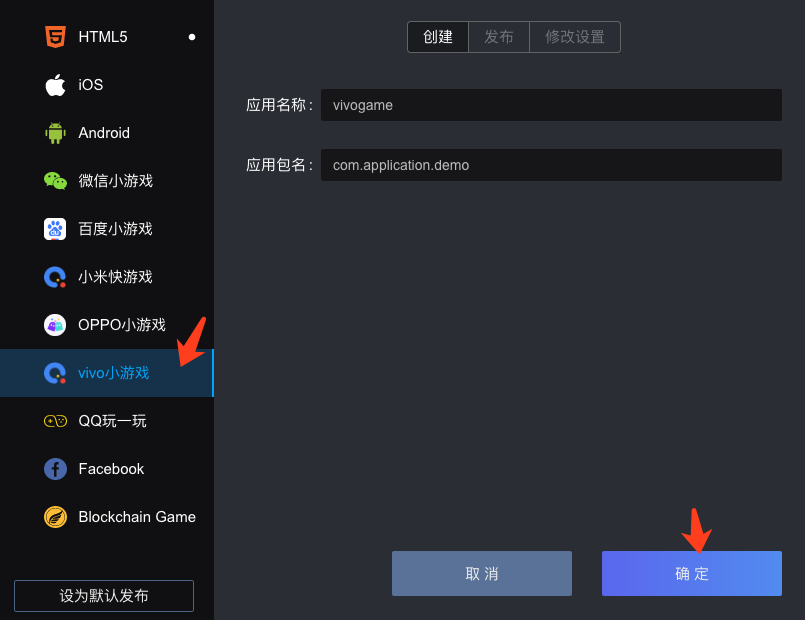Click the 取消 button
Screen dimensions: 805x620
point(482,574)
